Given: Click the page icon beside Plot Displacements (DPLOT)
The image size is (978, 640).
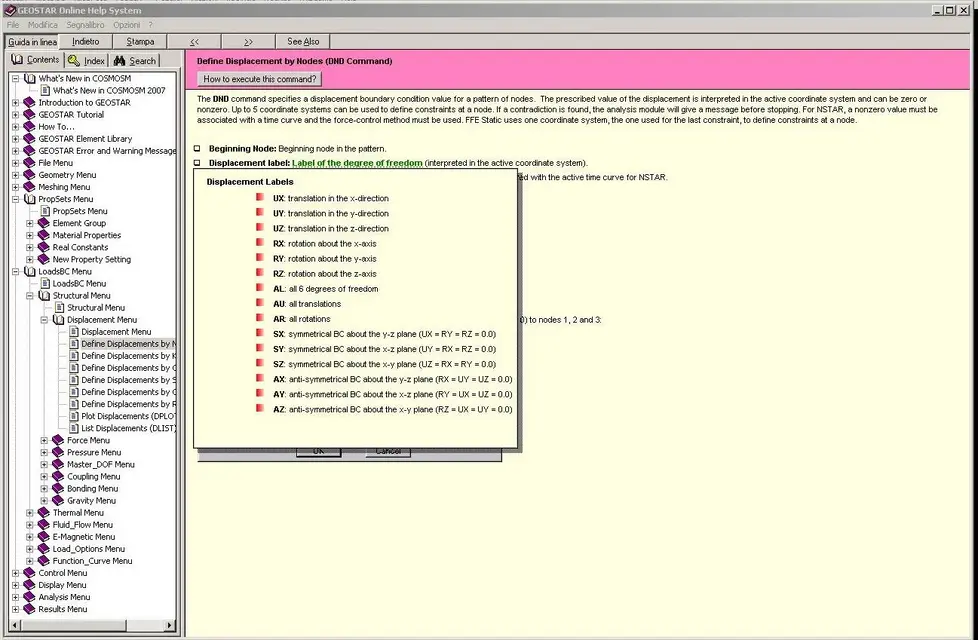Looking at the screenshot, I should click(73, 416).
